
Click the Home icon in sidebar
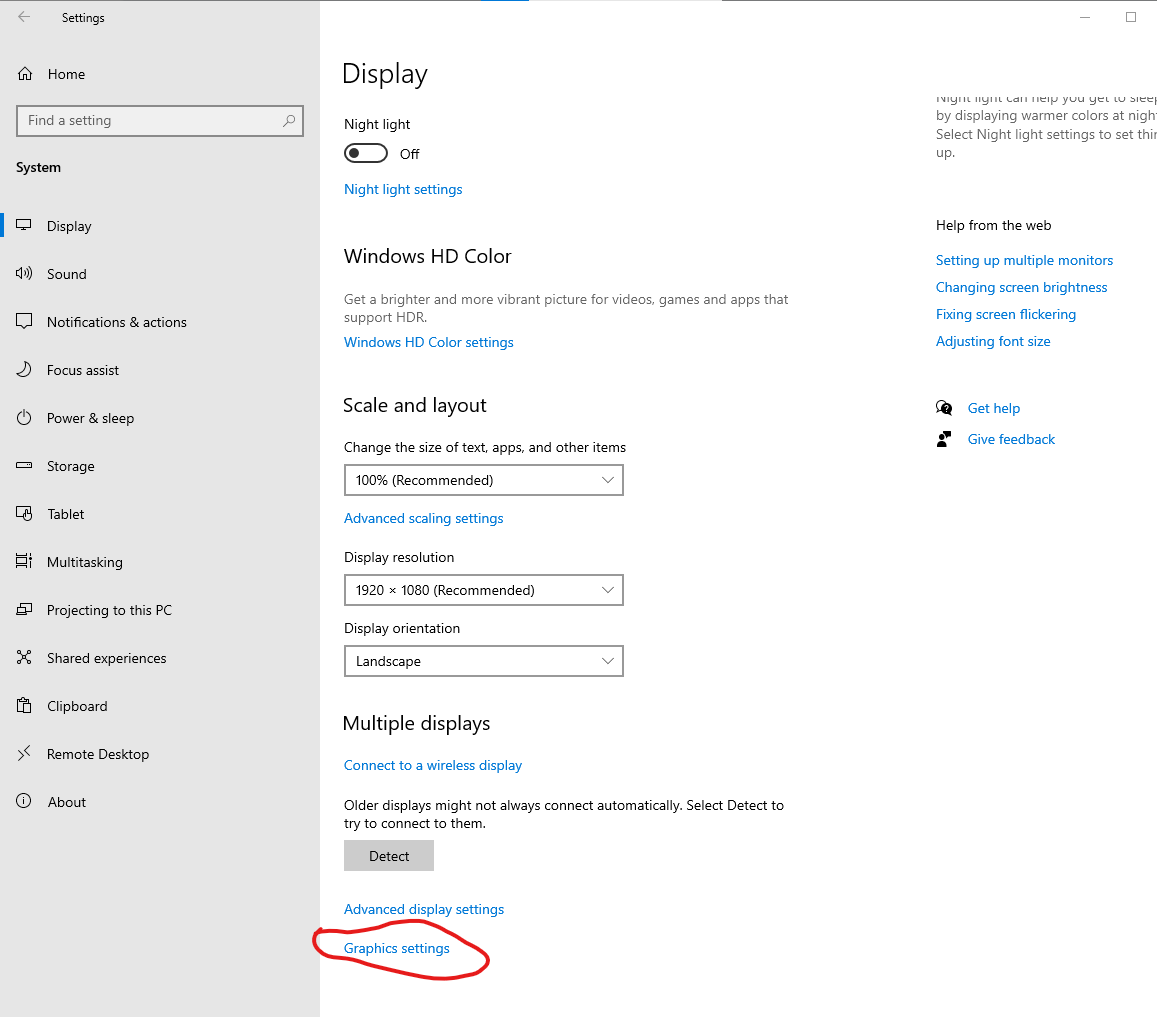pyautogui.click(x=25, y=74)
